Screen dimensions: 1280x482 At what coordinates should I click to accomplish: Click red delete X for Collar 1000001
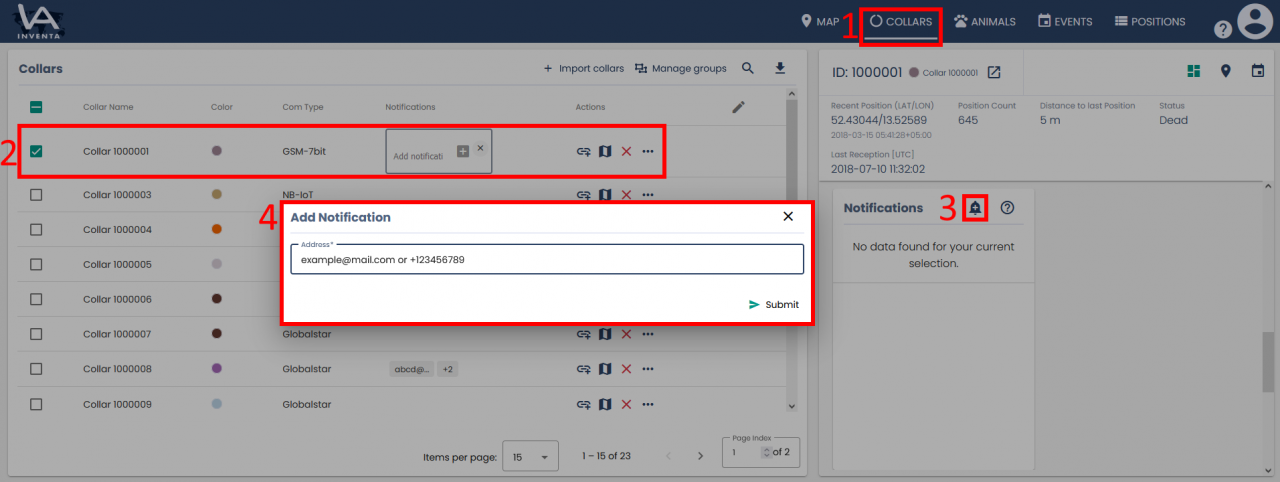(626, 151)
